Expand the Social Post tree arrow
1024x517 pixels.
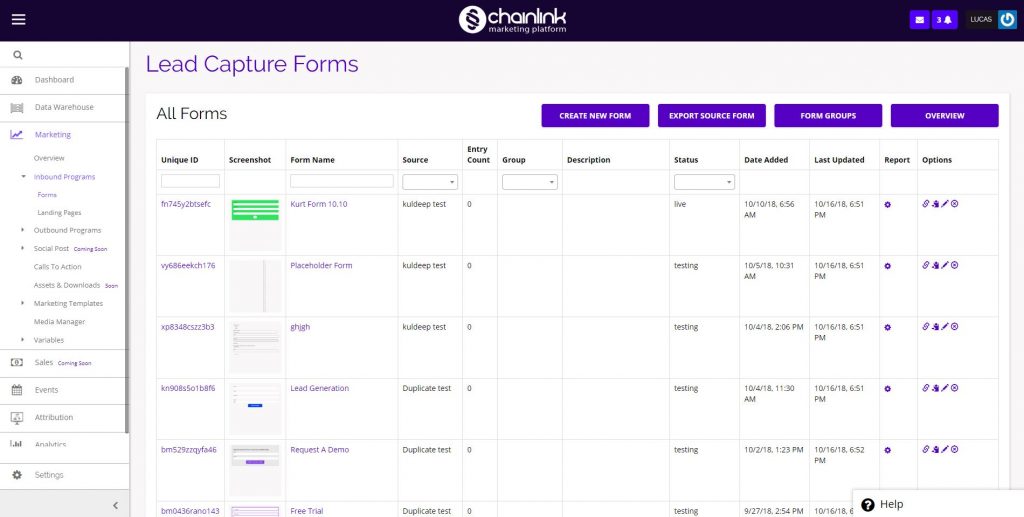tap(23, 248)
